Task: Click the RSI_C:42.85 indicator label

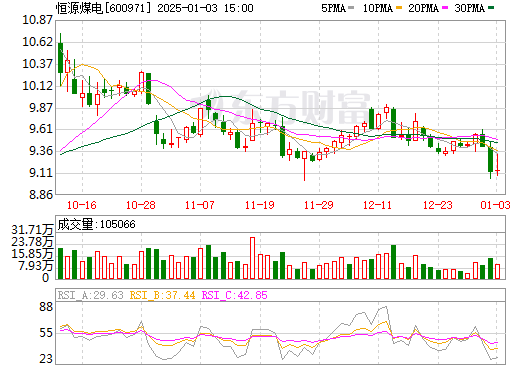Action: click(235, 295)
